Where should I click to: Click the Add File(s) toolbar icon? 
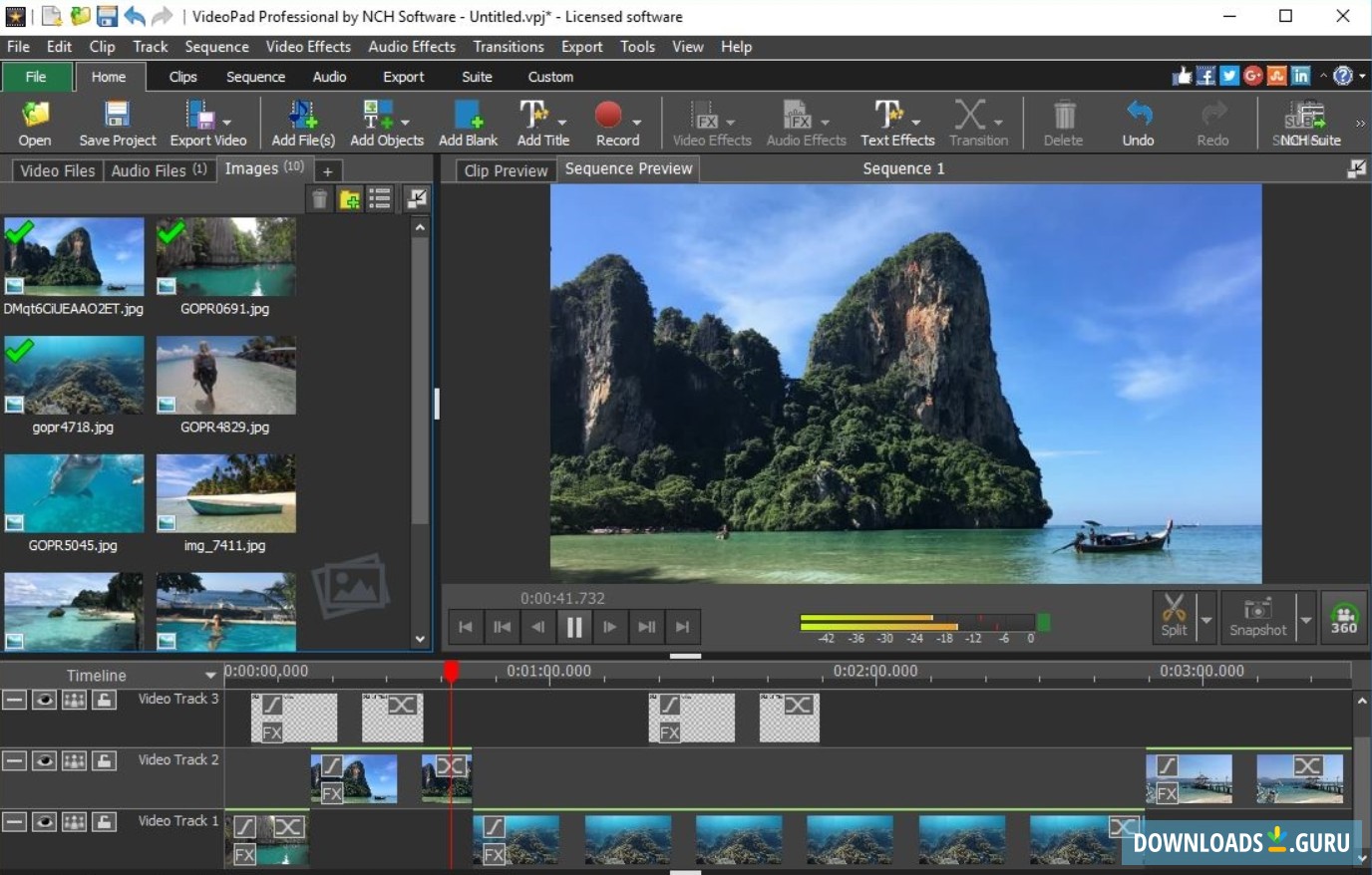302,116
